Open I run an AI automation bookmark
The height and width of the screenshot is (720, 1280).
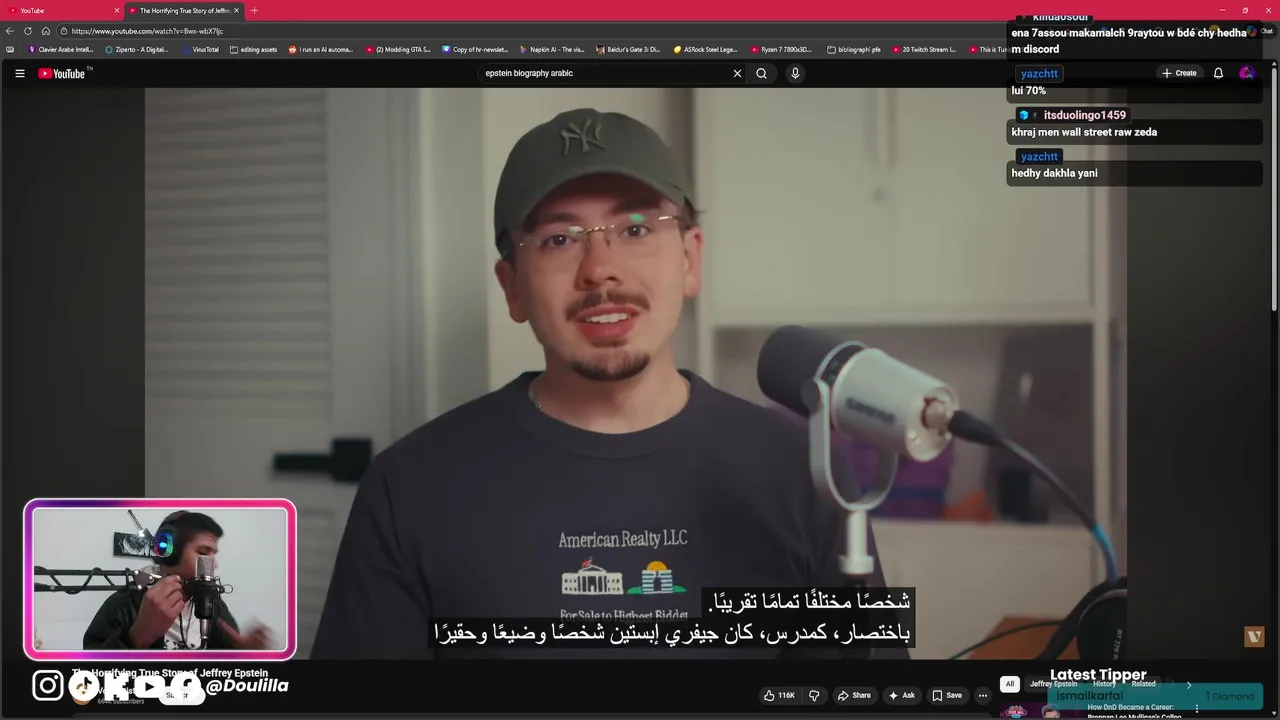click(321, 49)
